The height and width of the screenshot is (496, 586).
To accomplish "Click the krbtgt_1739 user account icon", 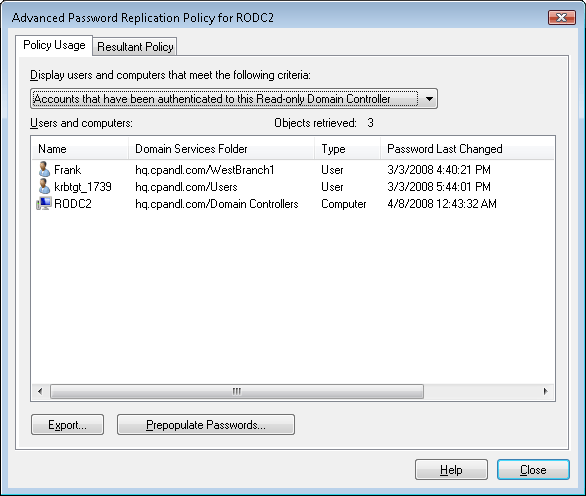I will tap(44, 186).
